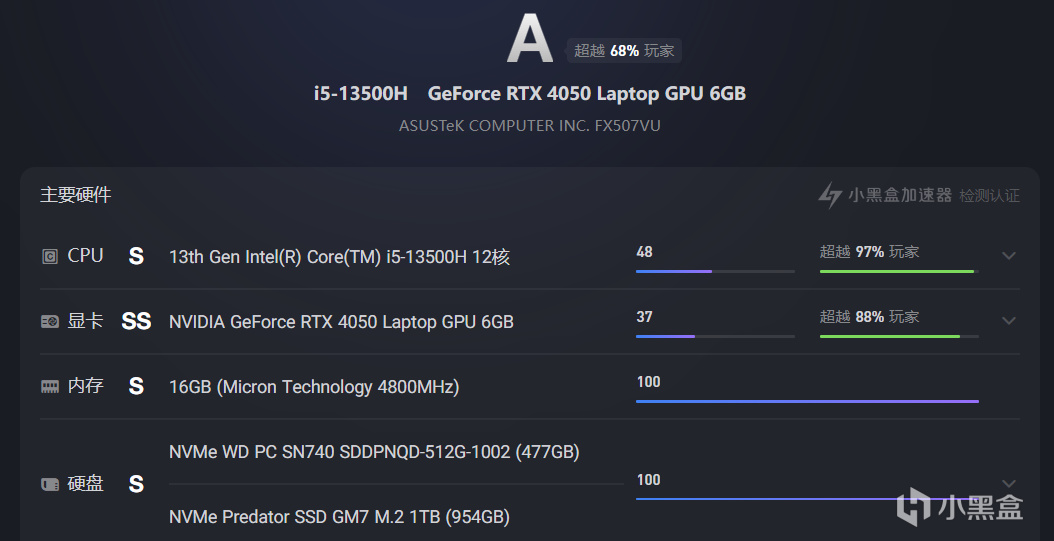1054x541 pixels.
Task: Expand the CPU row details chevron
Action: (x=1009, y=256)
